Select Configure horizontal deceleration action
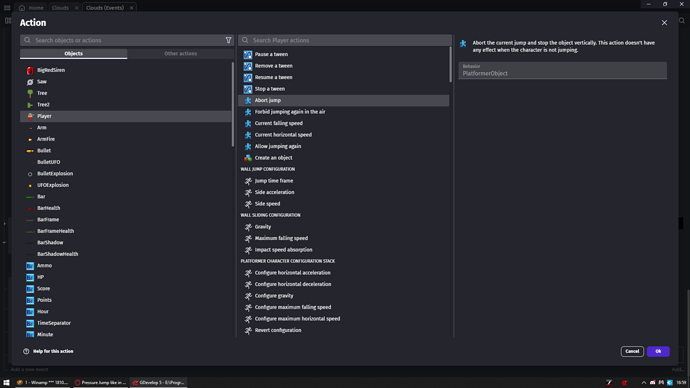The image size is (690, 388). (x=343, y=284)
